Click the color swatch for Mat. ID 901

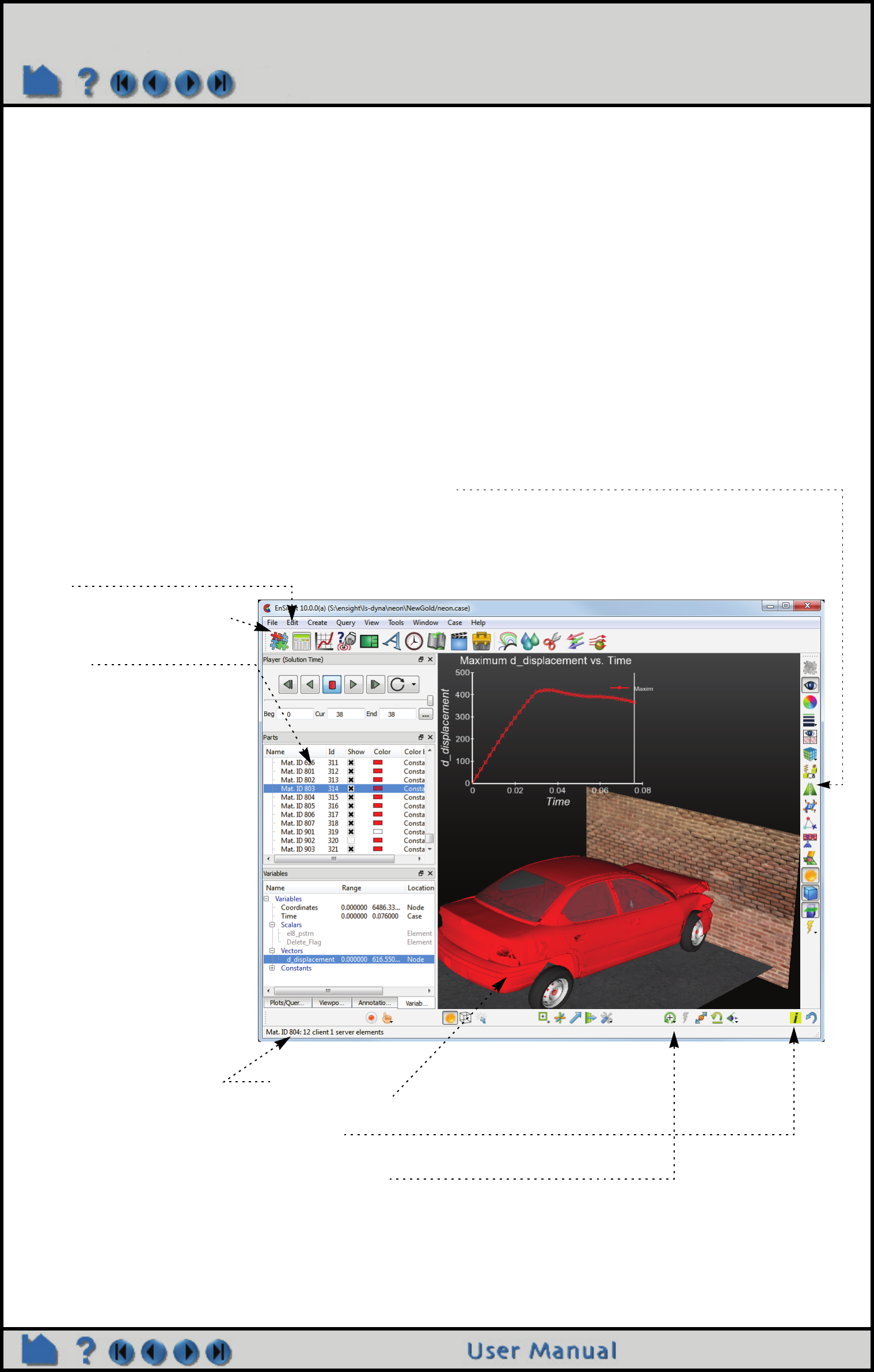[x=378, y=832]
